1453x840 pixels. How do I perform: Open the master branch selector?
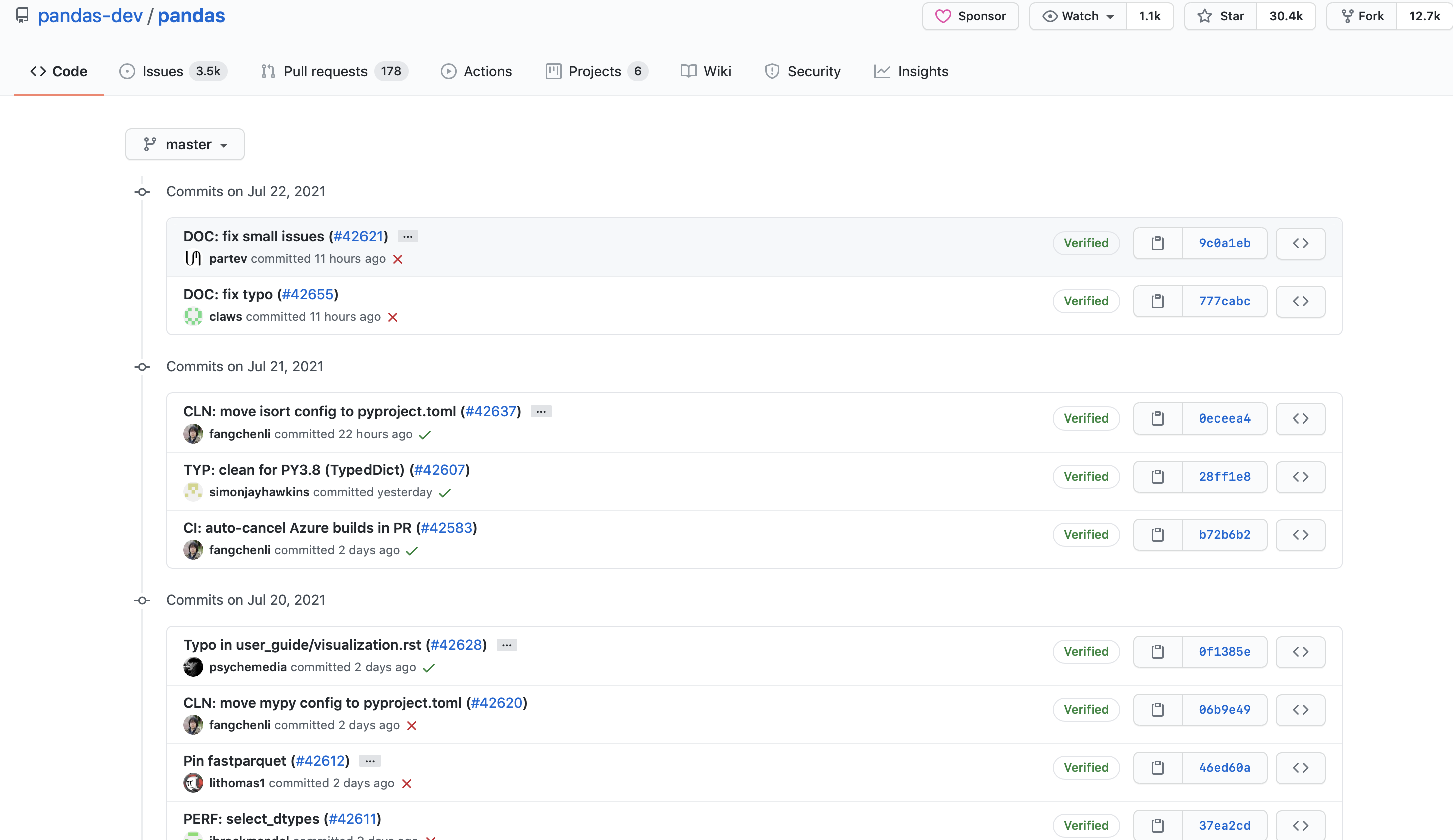click(185, 144)
